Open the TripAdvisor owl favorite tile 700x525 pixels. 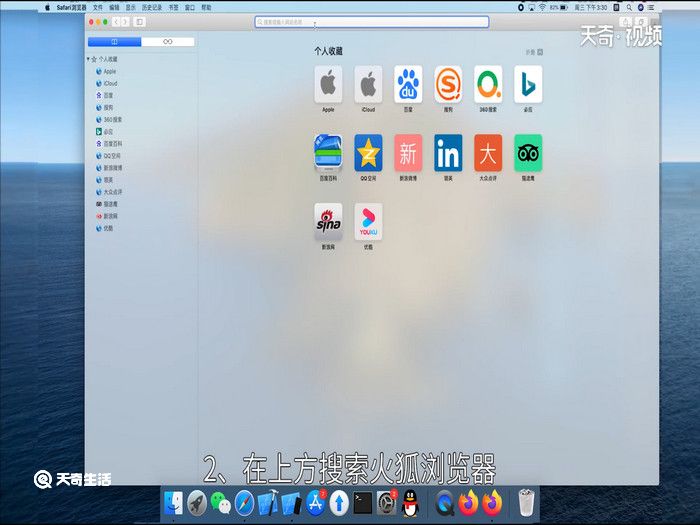[x=528, y=153]
